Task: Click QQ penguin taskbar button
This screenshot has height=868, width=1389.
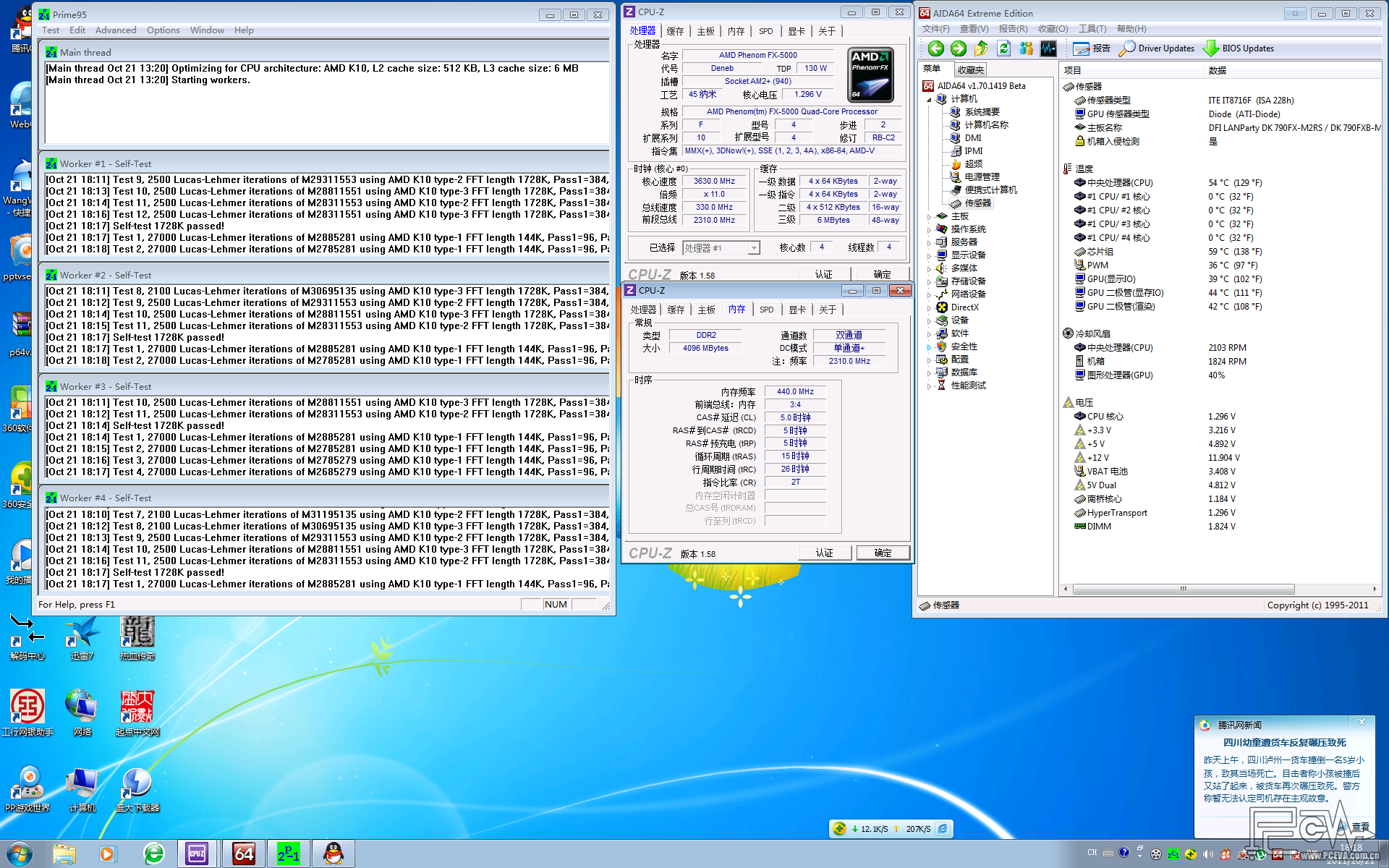Action: tap(333, 854)
